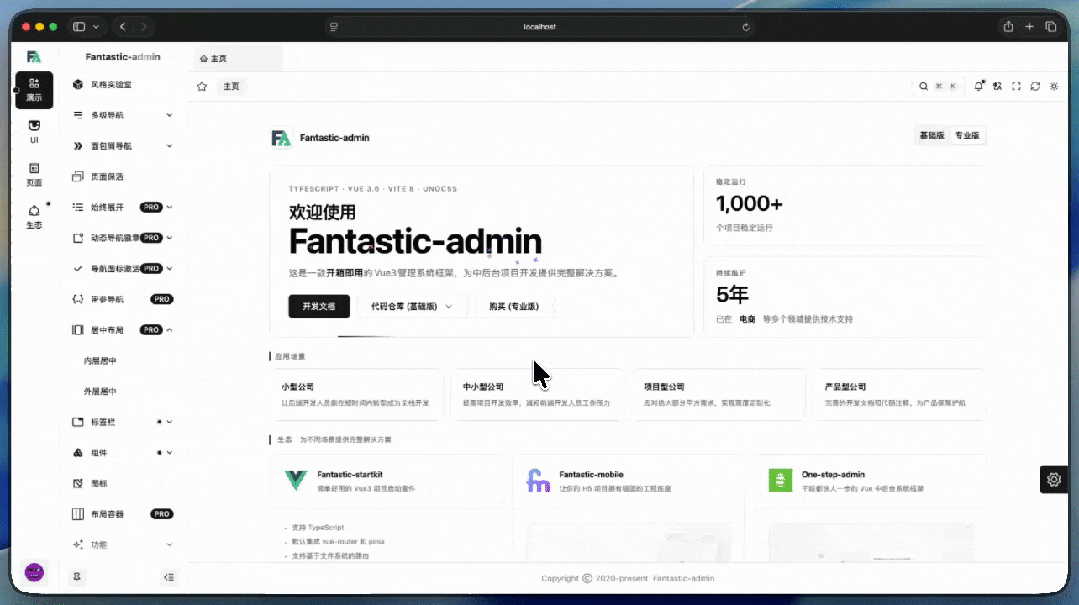The height and width of the screenshot is (605, 1079).
Task: Open the 代码仓库 (基础版) dropdown
Action: point(412,306)
